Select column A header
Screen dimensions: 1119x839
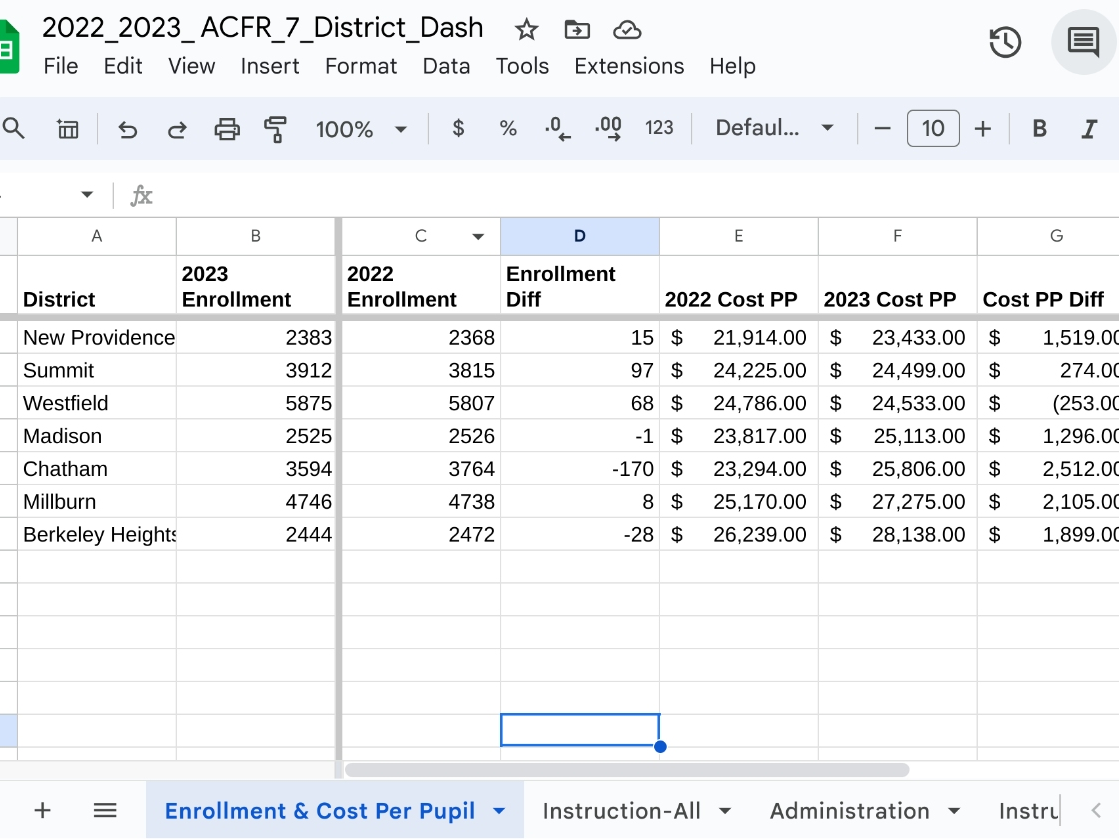pyautogui.click(x=97, y=236)
